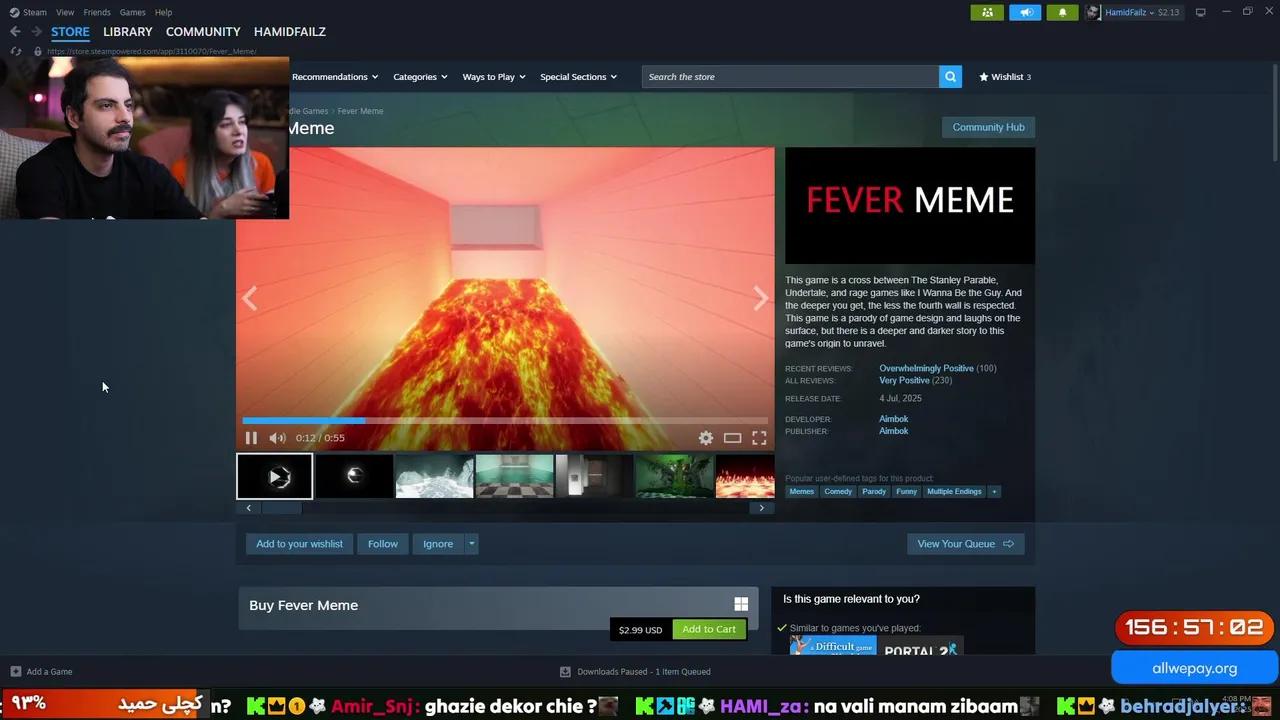
Task: Switch to the LIBRARY tab
Action: (x=128, y=32)
